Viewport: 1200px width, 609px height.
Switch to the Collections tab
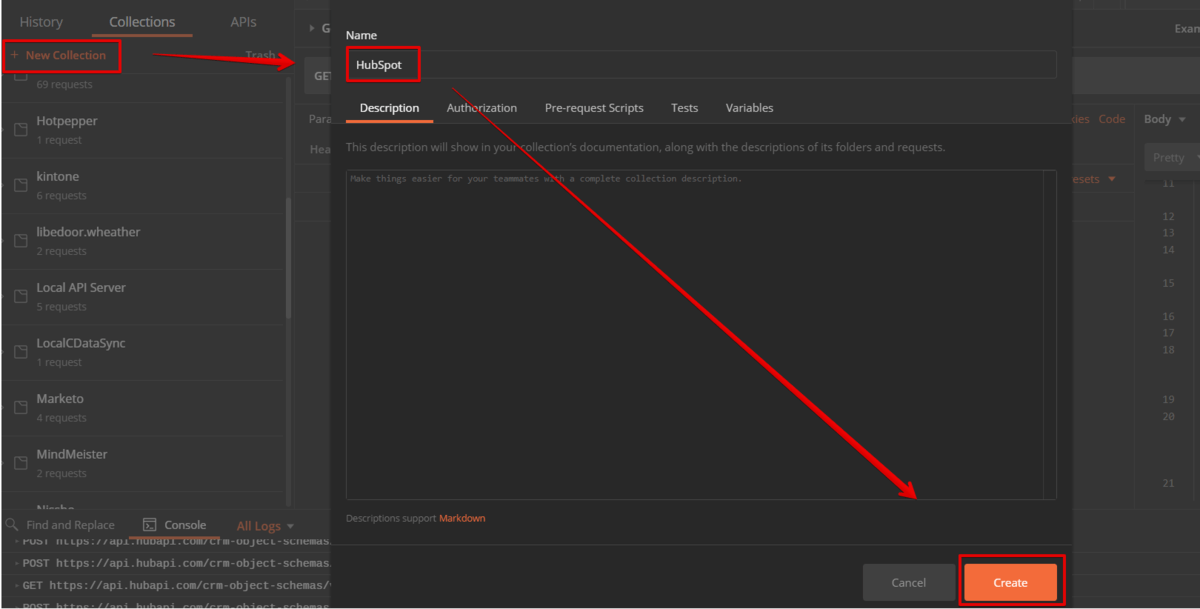click(142, 22)
